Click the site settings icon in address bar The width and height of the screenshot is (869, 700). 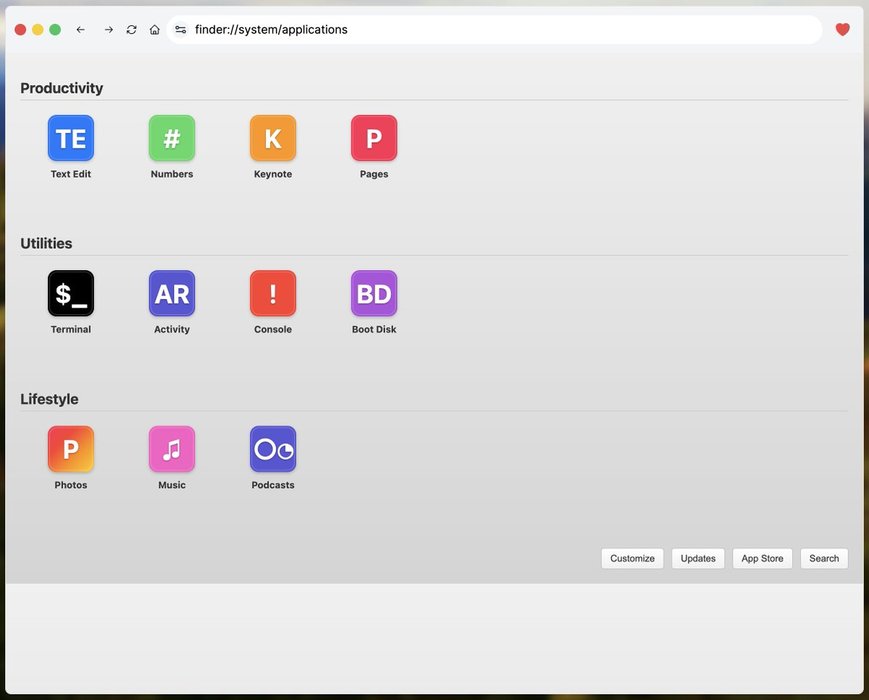pos(181,29)
